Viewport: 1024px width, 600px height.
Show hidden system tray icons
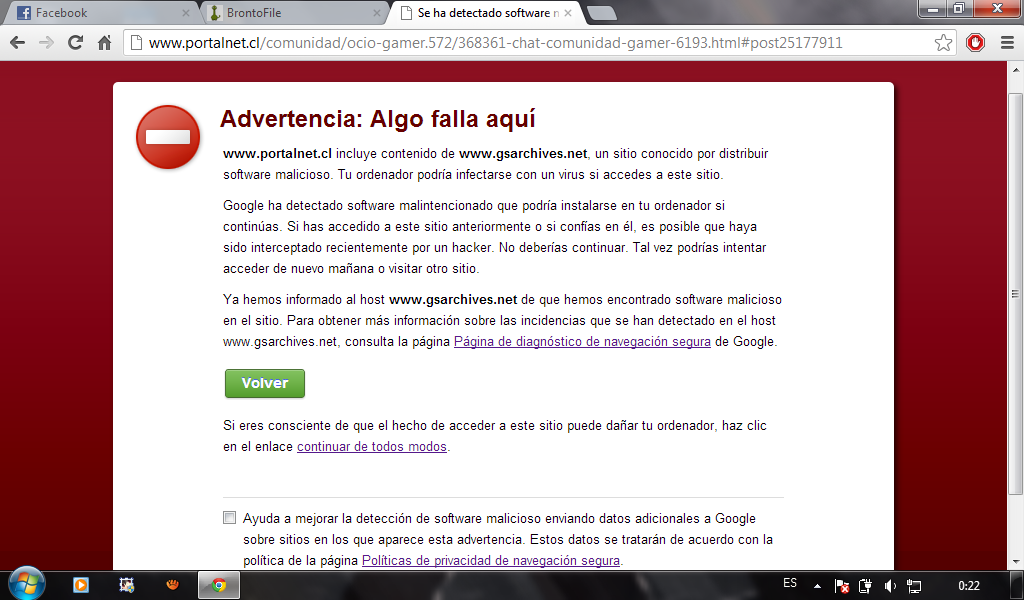(817, 586)
